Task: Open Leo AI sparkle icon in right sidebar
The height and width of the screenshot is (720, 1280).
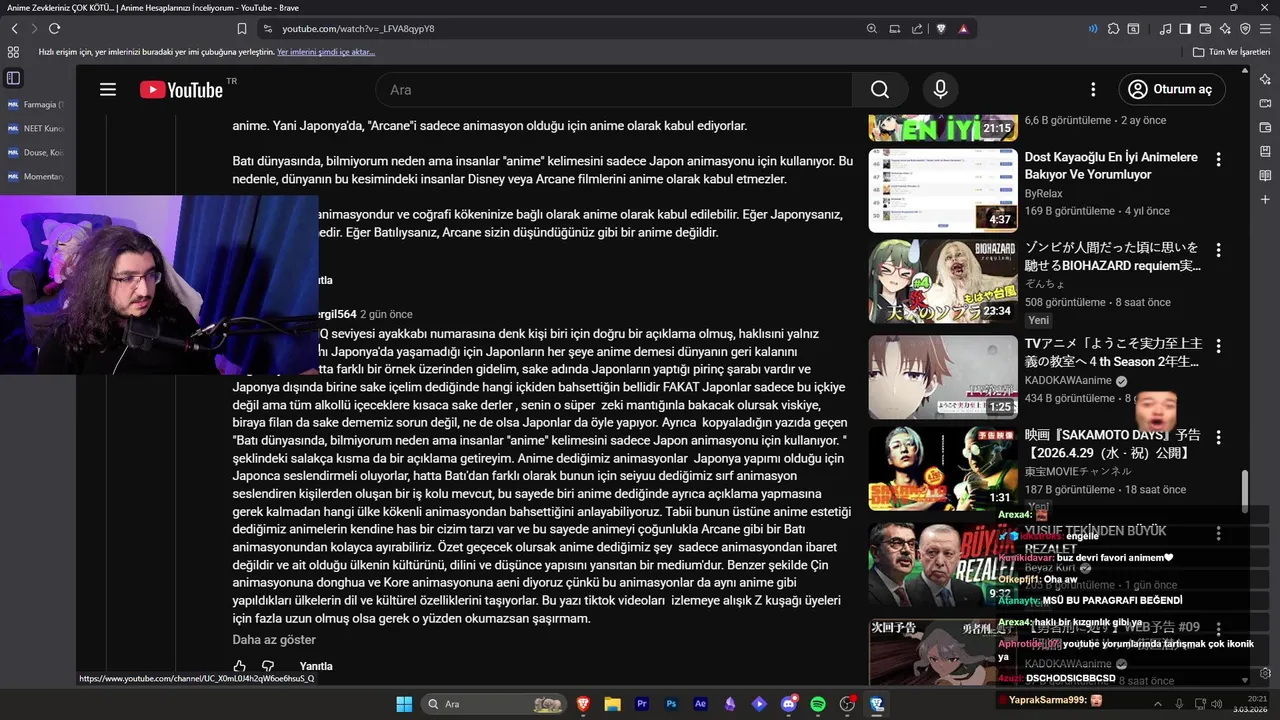Action: (x=1265, y=80)
